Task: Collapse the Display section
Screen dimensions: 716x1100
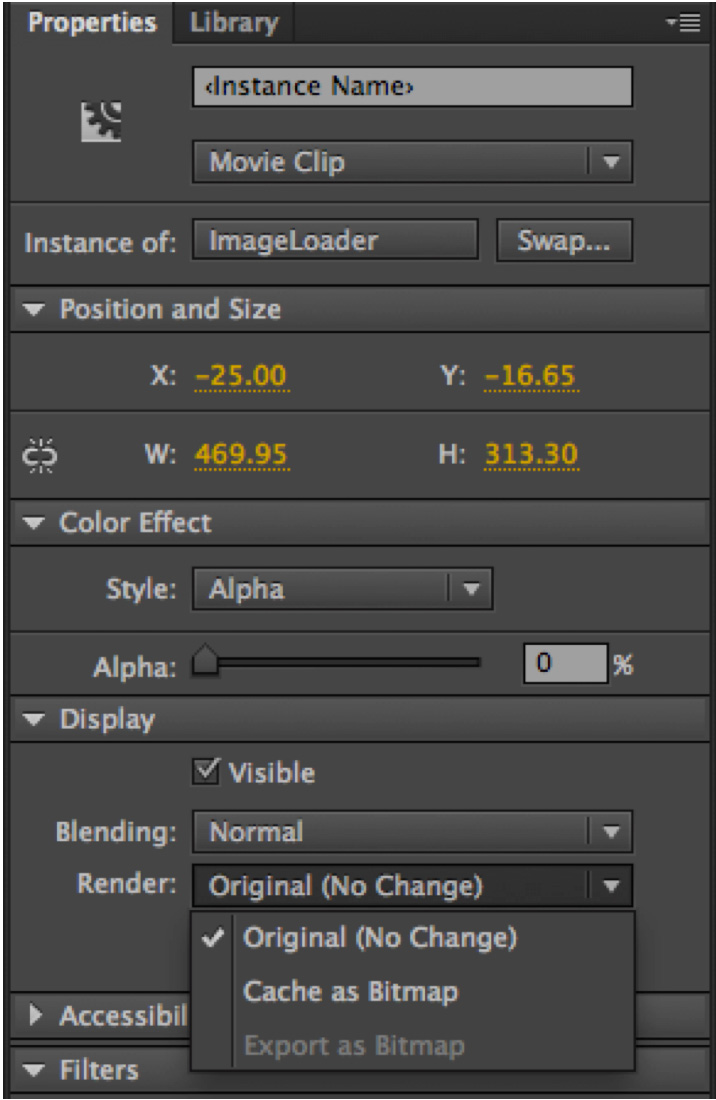Action: pos(36,719)
